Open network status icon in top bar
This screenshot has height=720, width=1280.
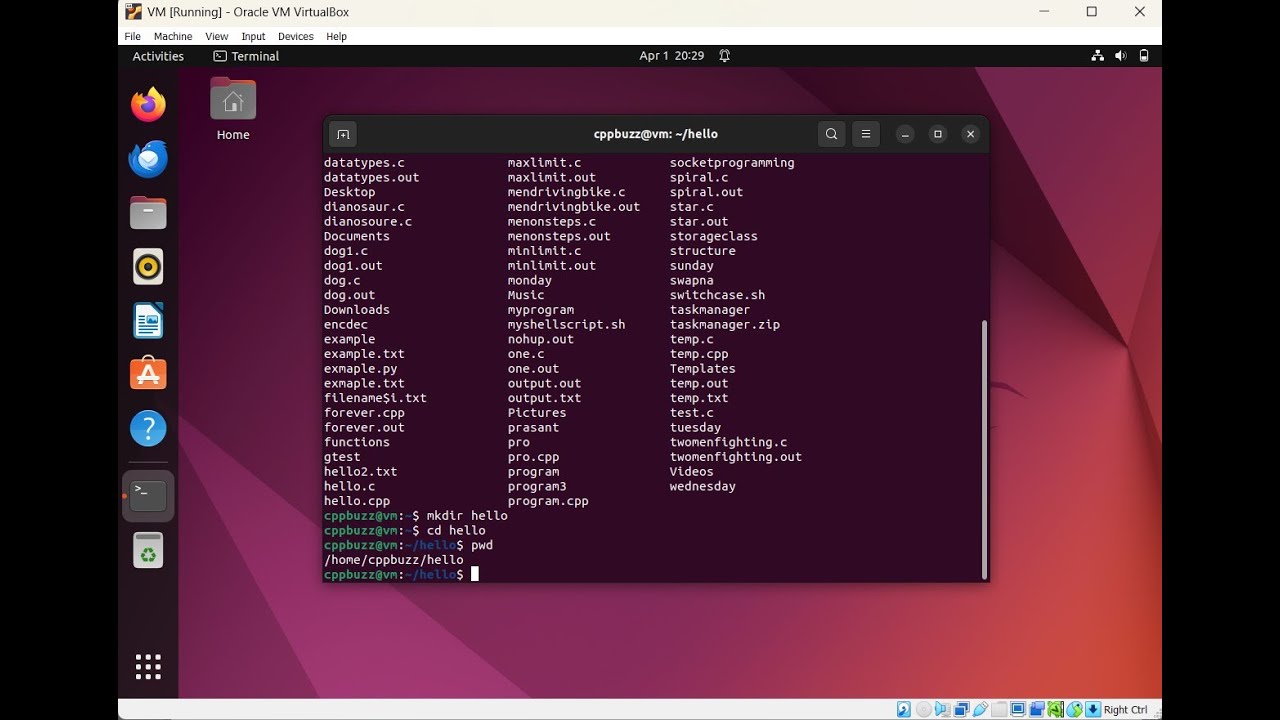tap(1097, 56)
